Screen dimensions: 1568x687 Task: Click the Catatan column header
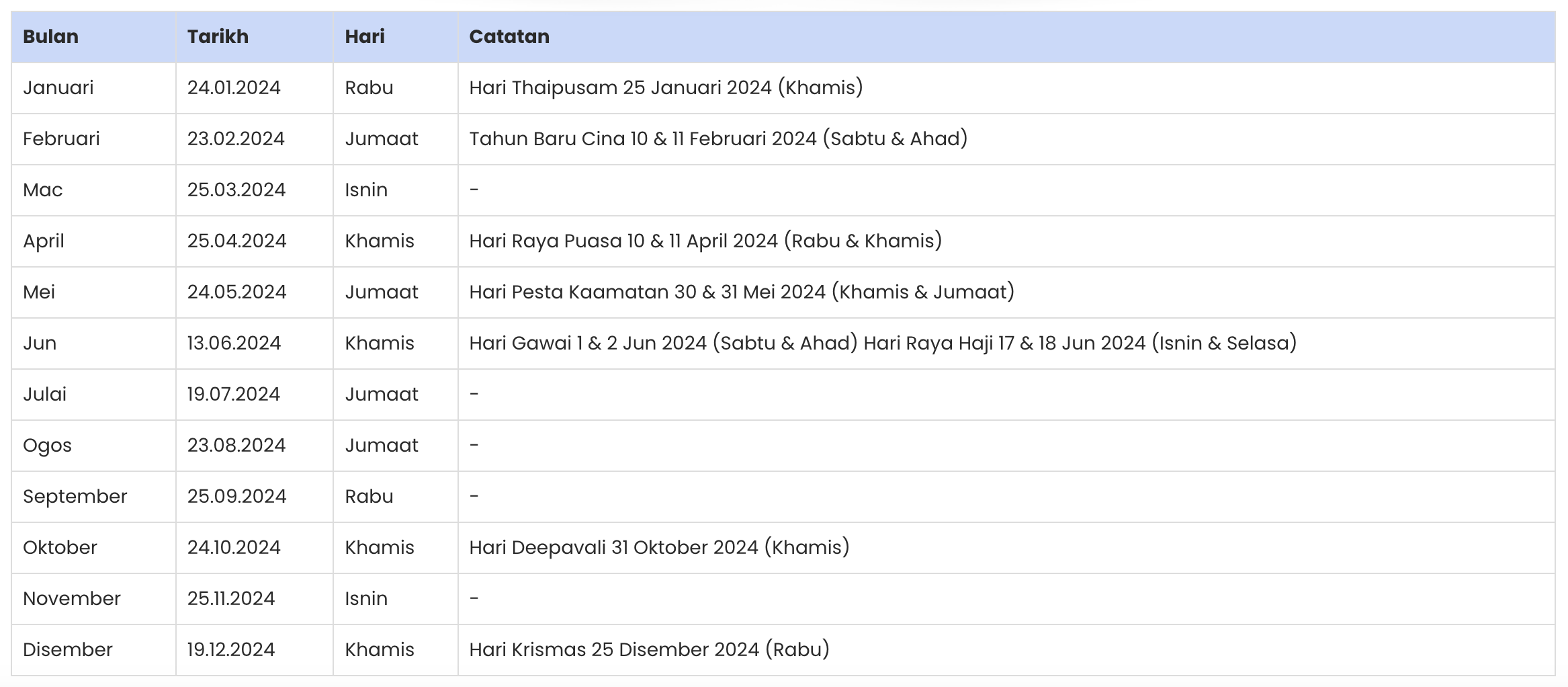[x=509, y=36]
